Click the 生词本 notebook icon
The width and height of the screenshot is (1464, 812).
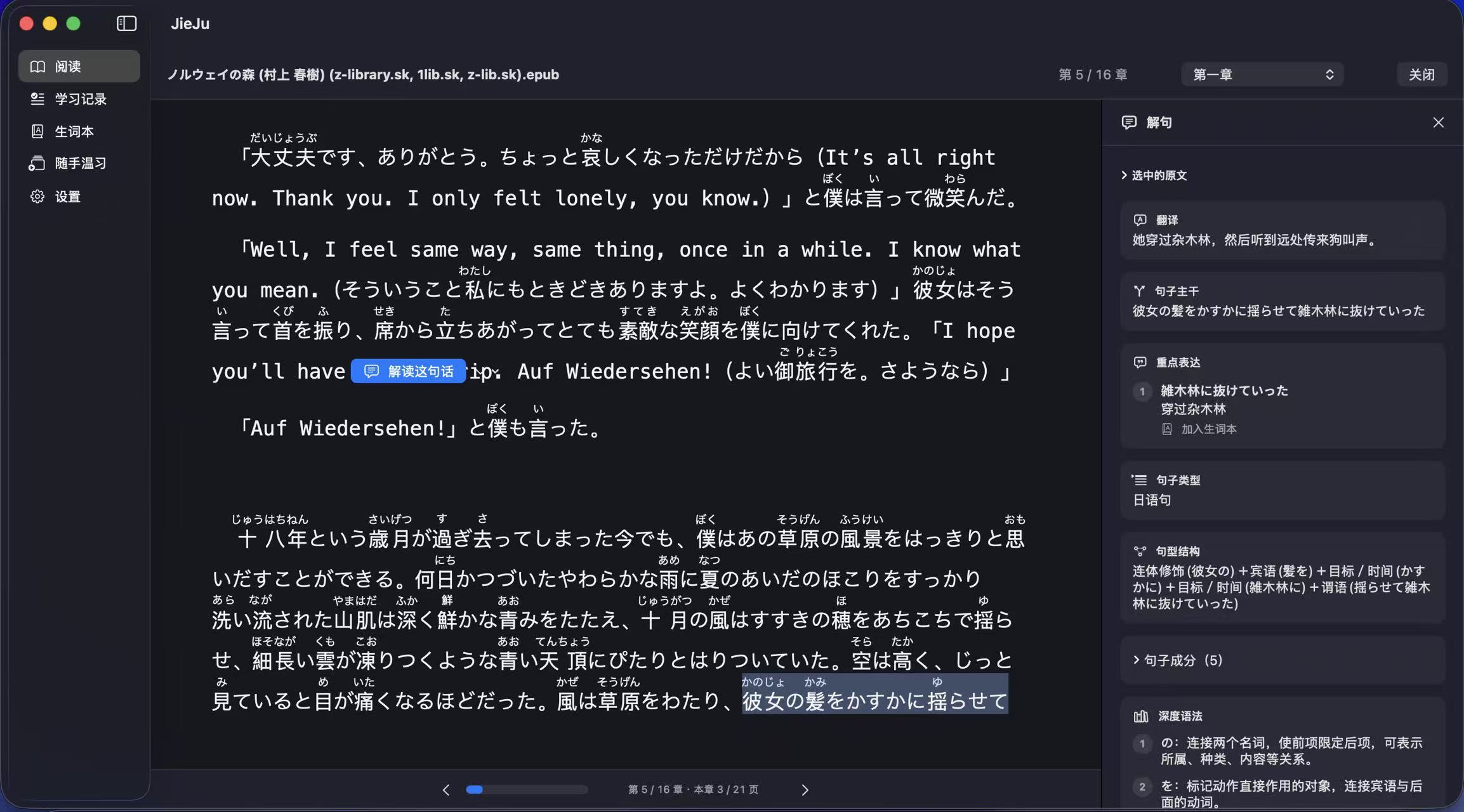[37, 131]
